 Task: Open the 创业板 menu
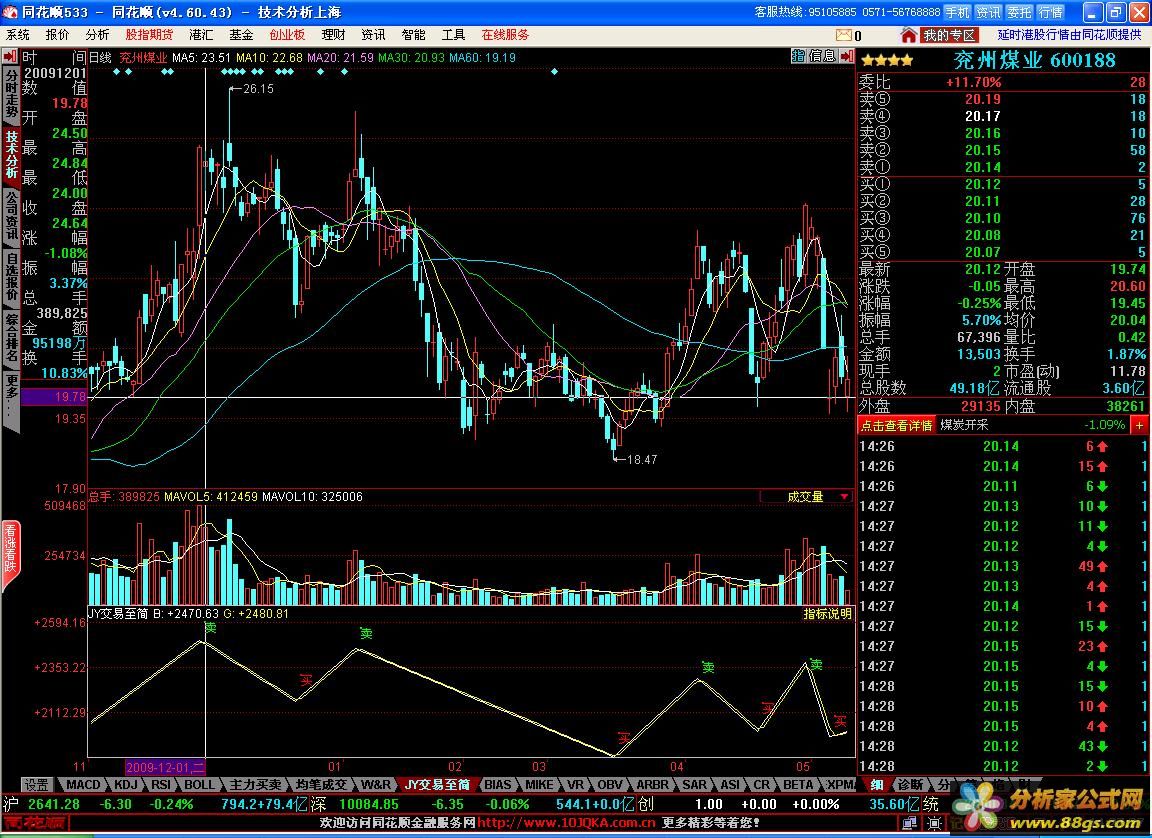[x=287, y=35]
